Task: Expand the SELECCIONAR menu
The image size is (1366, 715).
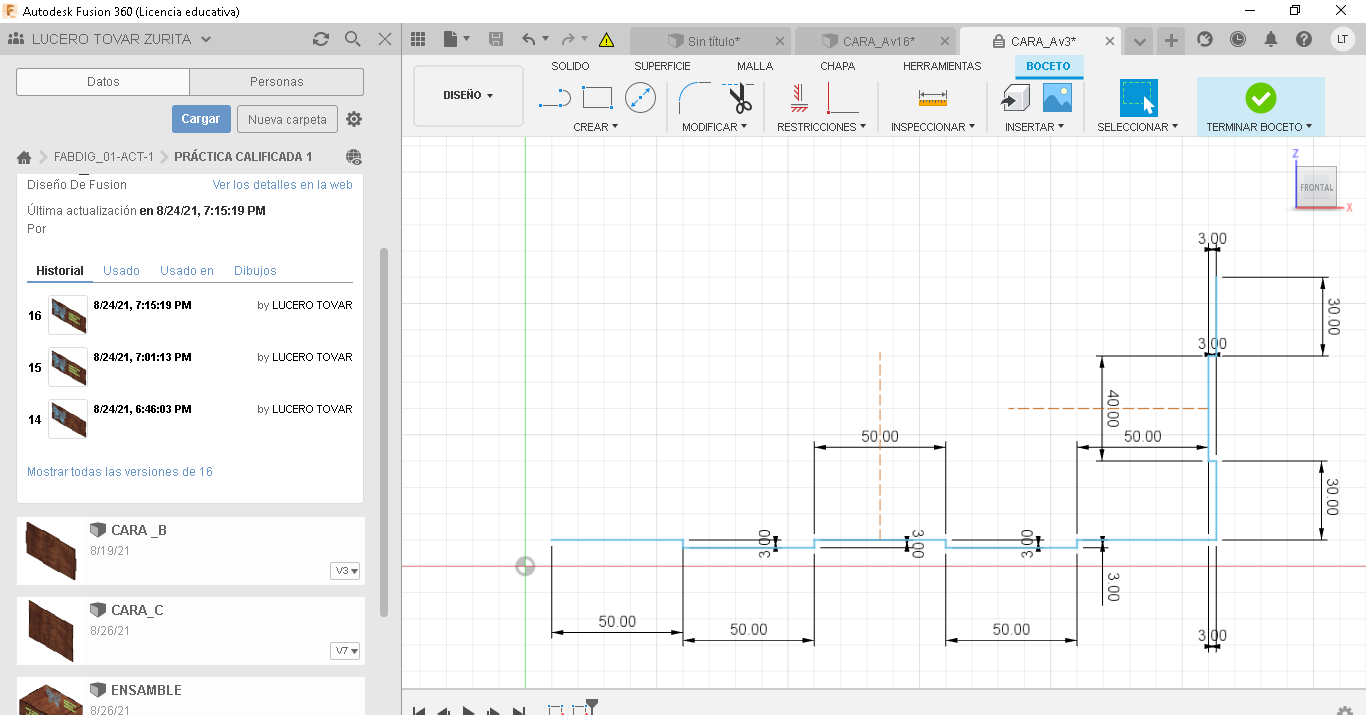Action: pyautogui.click(x=1138, y=127)
